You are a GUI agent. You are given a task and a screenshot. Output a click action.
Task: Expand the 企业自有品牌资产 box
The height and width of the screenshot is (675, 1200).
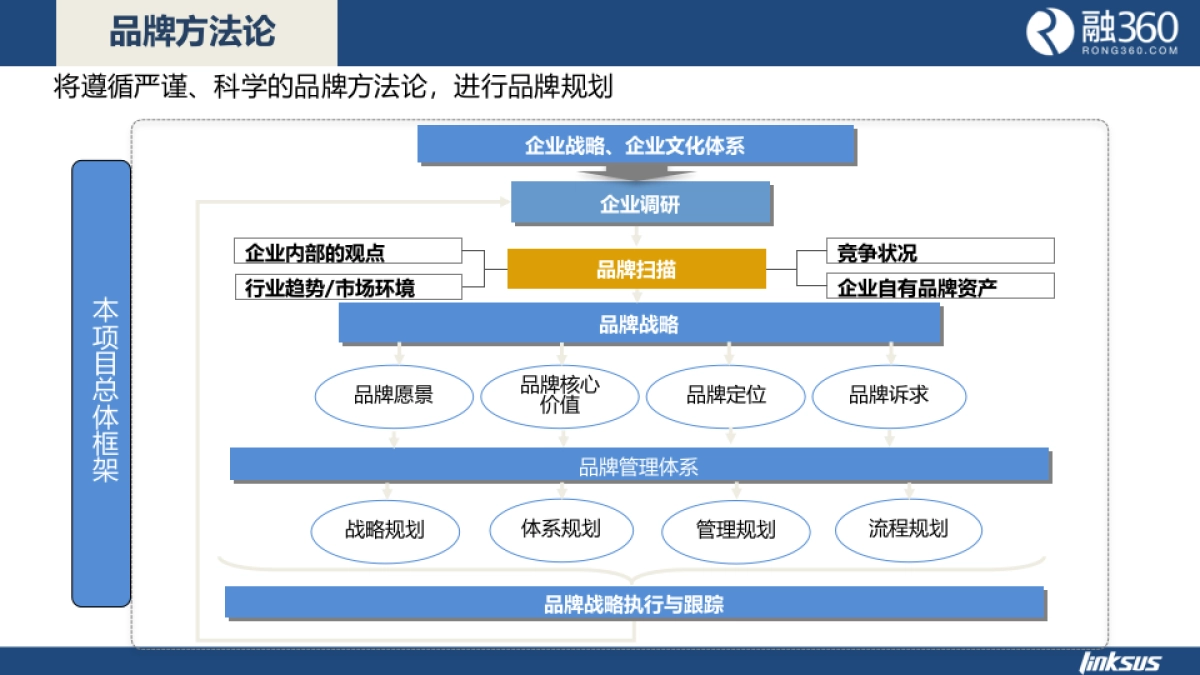pos(940,286)
